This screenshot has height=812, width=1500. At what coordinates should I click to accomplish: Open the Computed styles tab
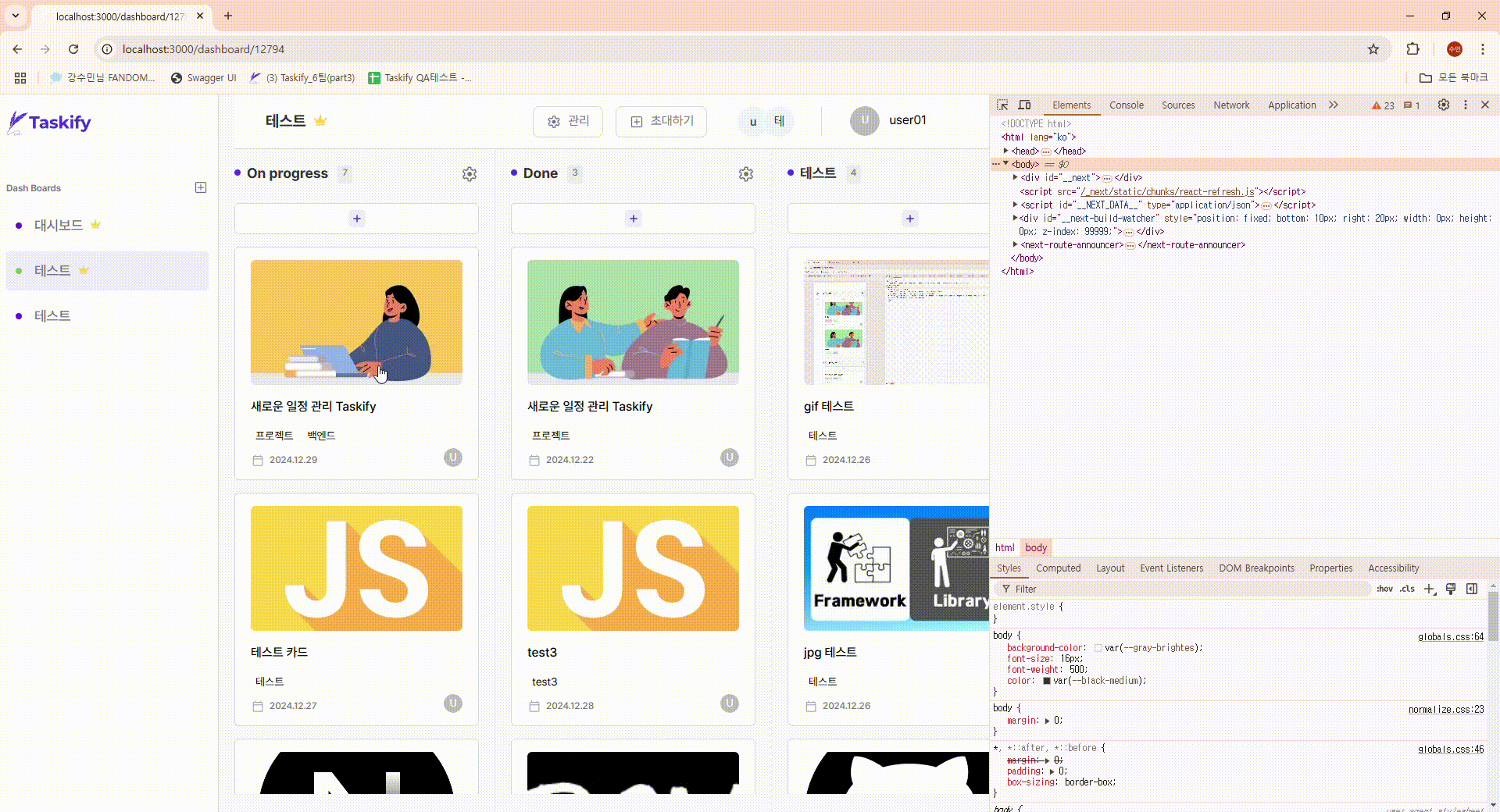coord(1058,568)
